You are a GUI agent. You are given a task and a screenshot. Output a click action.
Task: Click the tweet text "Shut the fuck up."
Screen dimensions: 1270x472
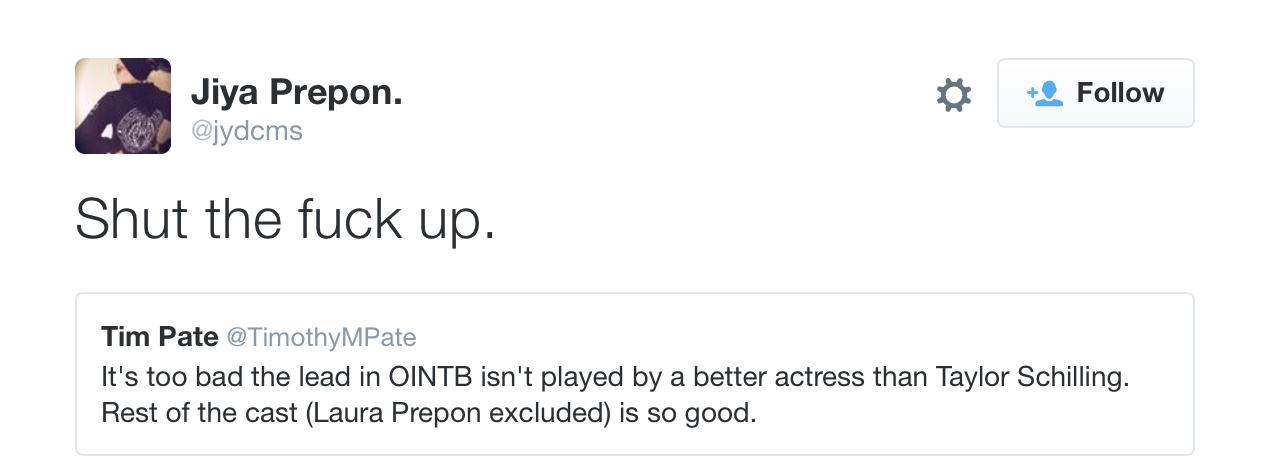coord(285,218)
